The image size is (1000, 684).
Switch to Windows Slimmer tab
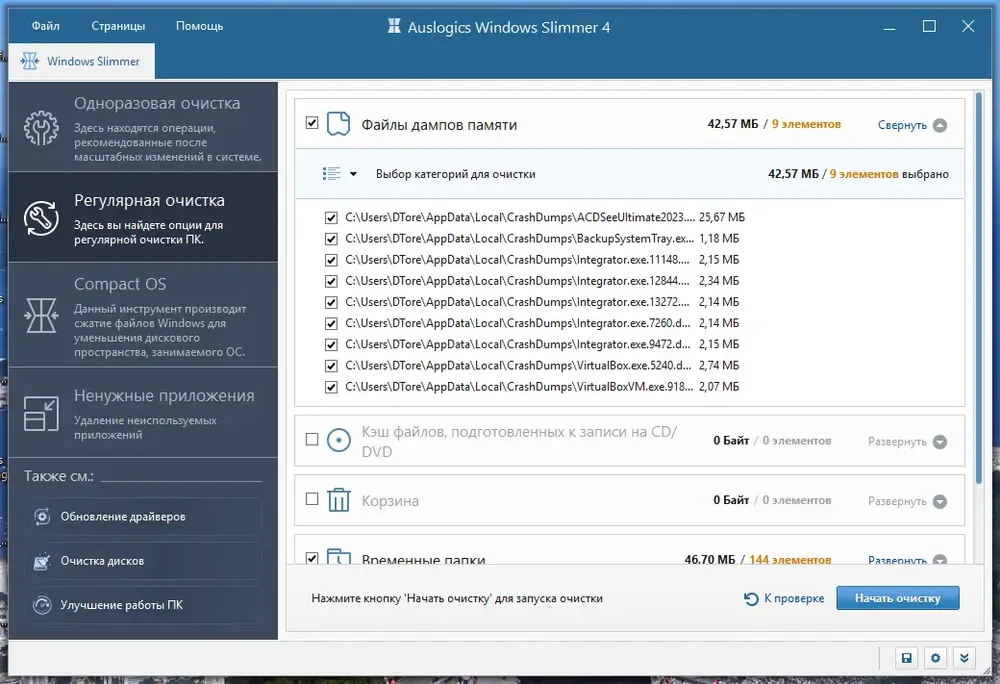click(x=82, y=61)
